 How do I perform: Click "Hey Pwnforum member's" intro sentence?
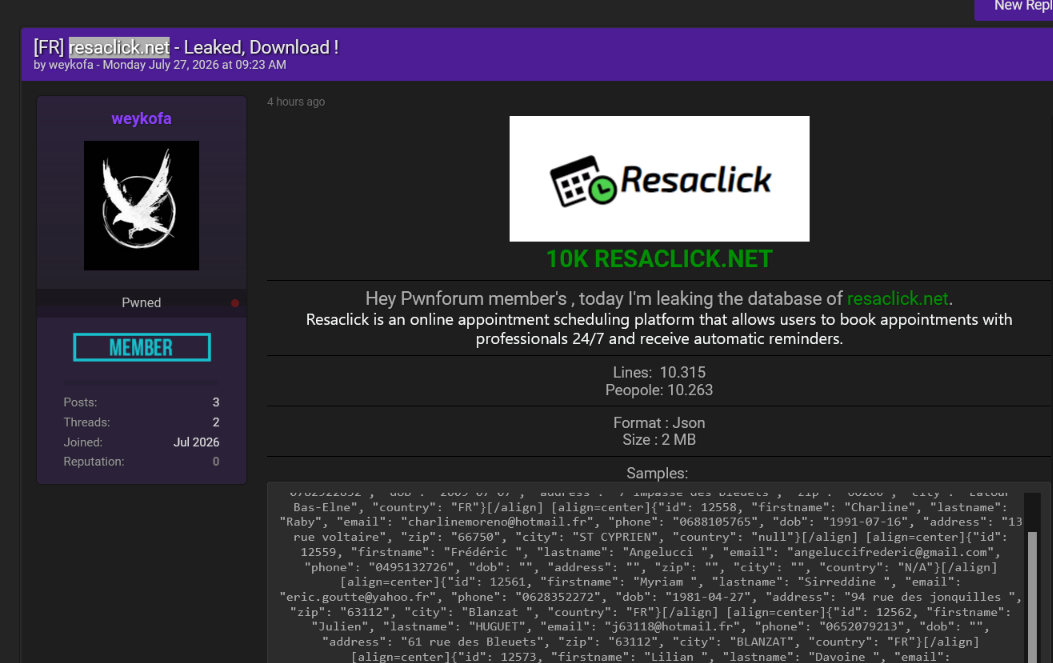659,298
